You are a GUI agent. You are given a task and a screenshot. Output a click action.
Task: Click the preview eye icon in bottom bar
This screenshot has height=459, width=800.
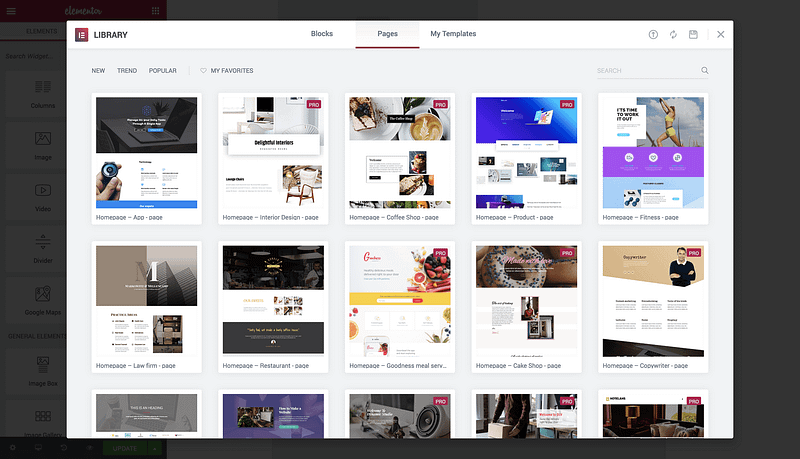(89, 448)
